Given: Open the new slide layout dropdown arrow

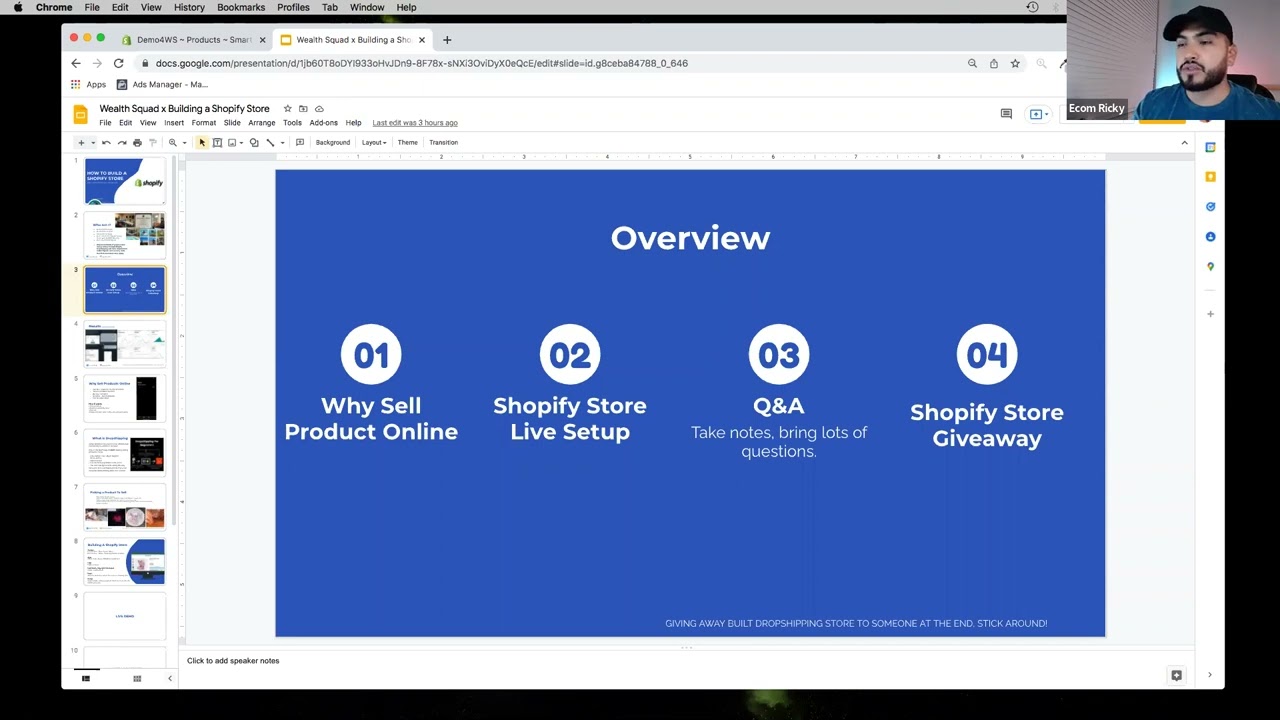Looking at the screenshot, I should 93,143.
